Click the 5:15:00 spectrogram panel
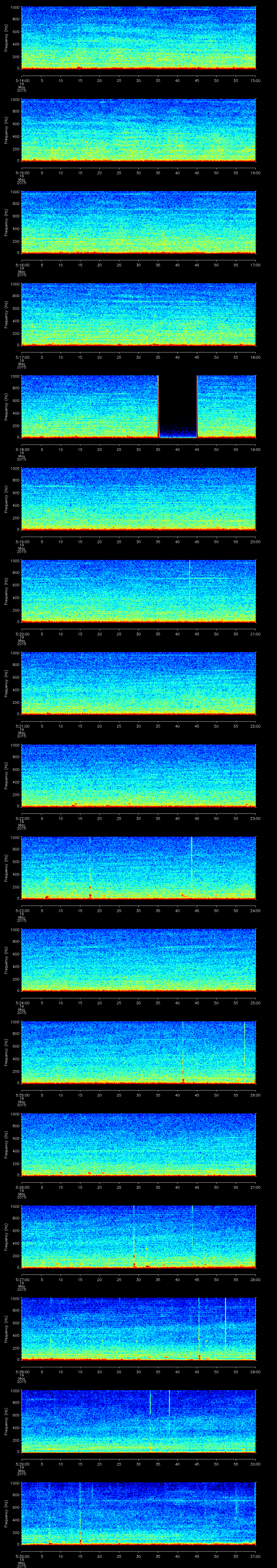Viewport: 277px width, 1568px height. pyautogui.click(x=138, y=130)
